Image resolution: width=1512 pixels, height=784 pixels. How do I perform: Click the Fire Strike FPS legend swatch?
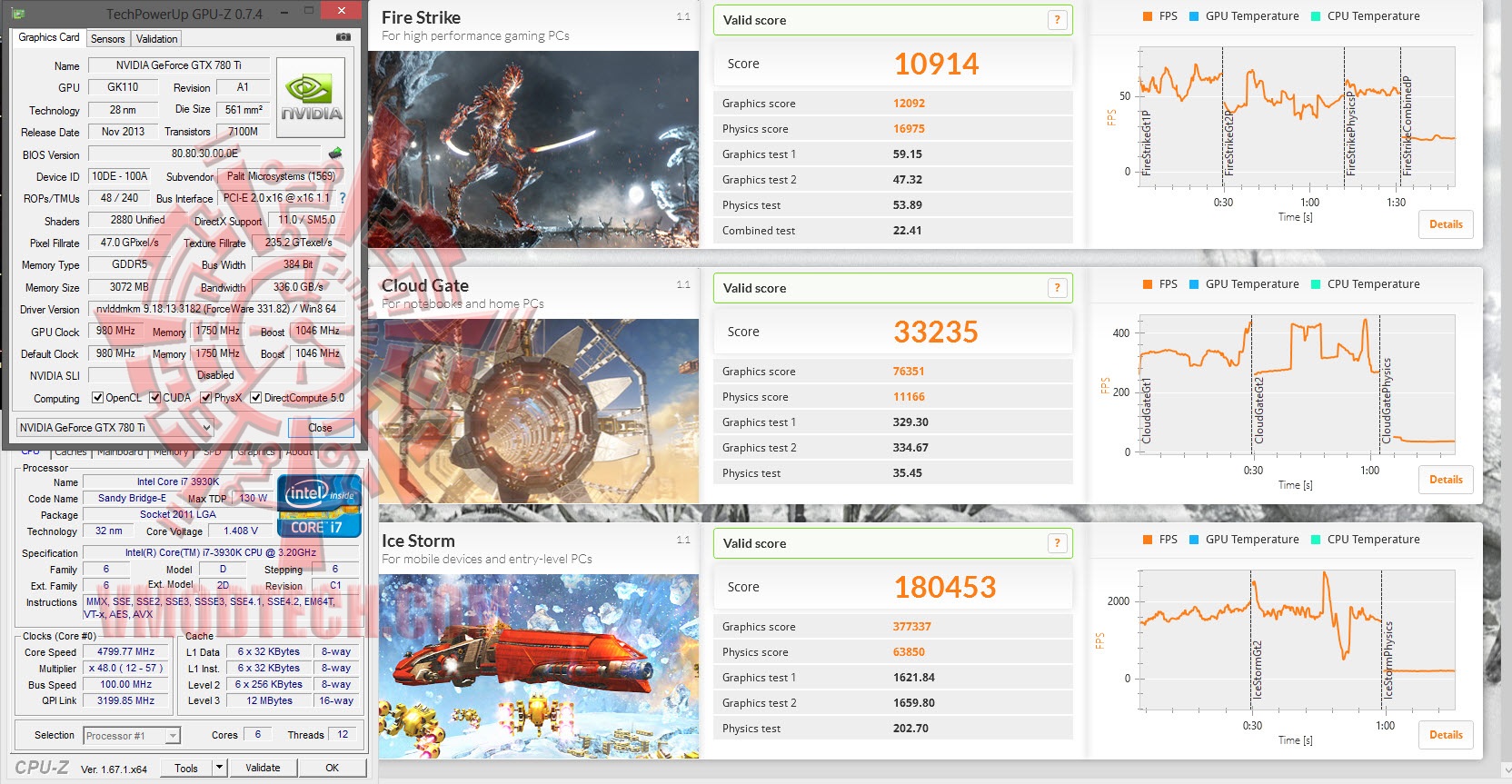pyautogui.click(x=1148, y=16)
